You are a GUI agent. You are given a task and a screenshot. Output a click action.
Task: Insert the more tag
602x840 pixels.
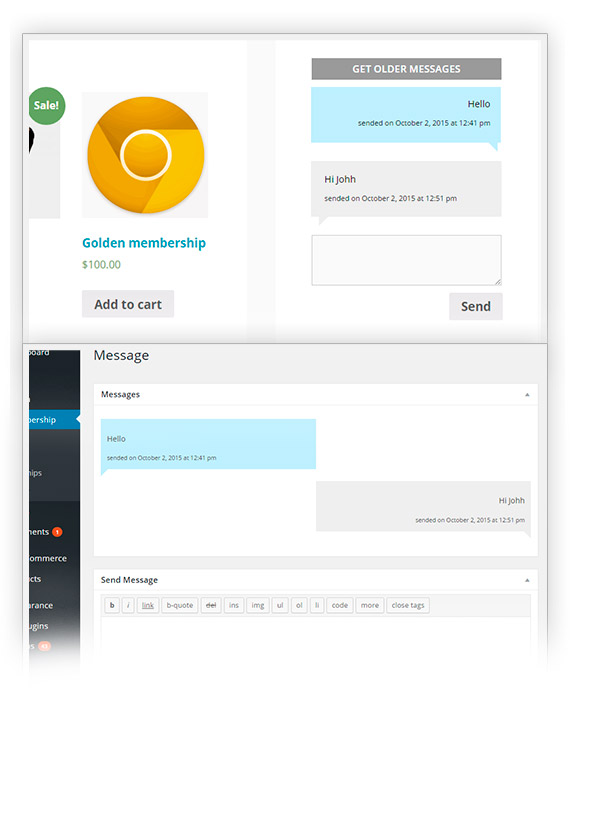[x=370, y=605]
